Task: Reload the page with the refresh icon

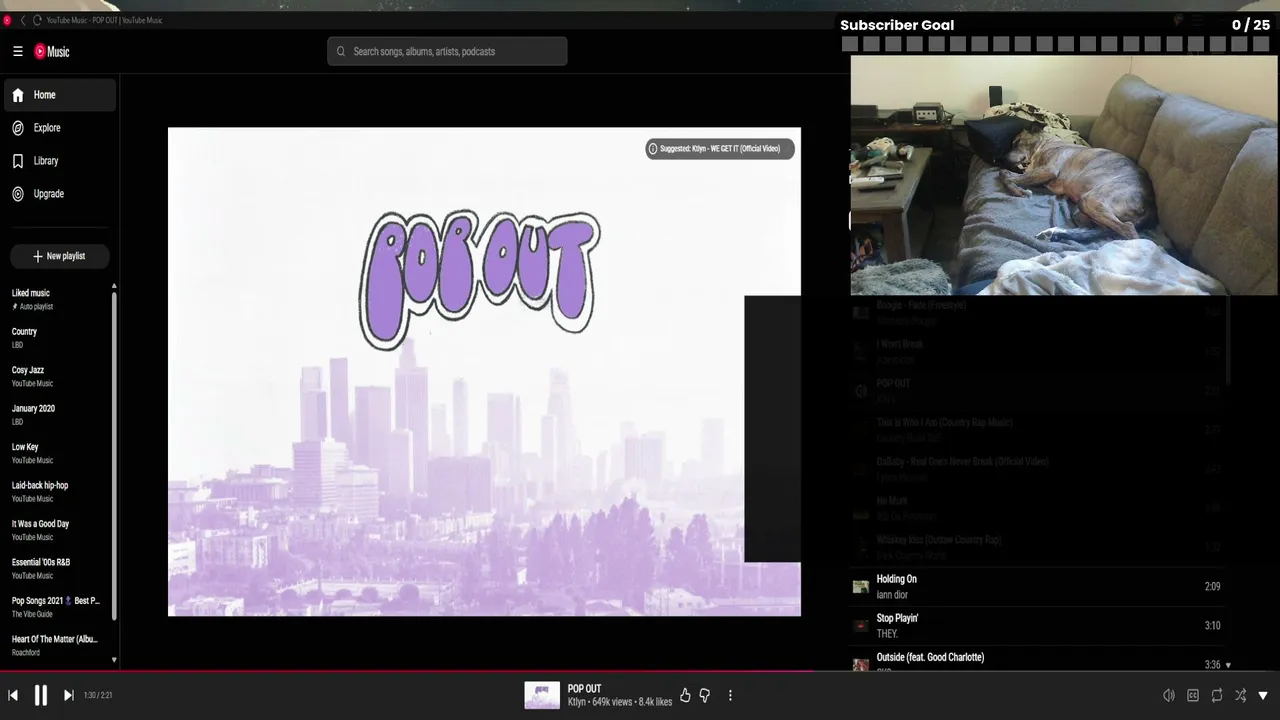Action: [x=37, y=20]
